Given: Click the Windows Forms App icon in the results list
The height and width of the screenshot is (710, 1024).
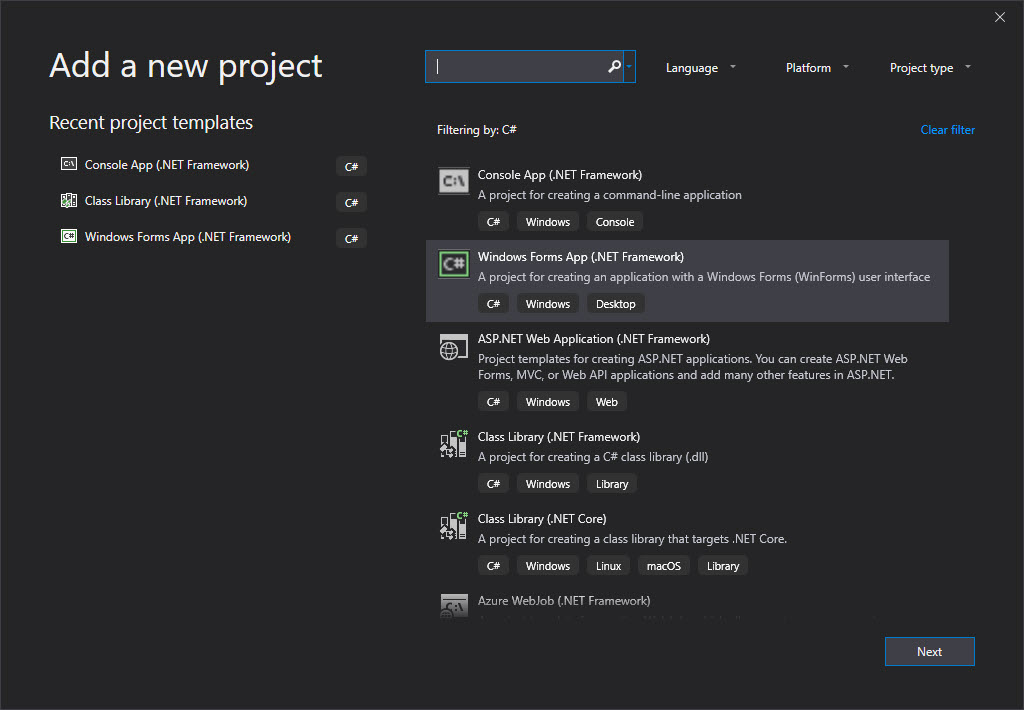Looking at the screenshot, I should click(453, 264).
